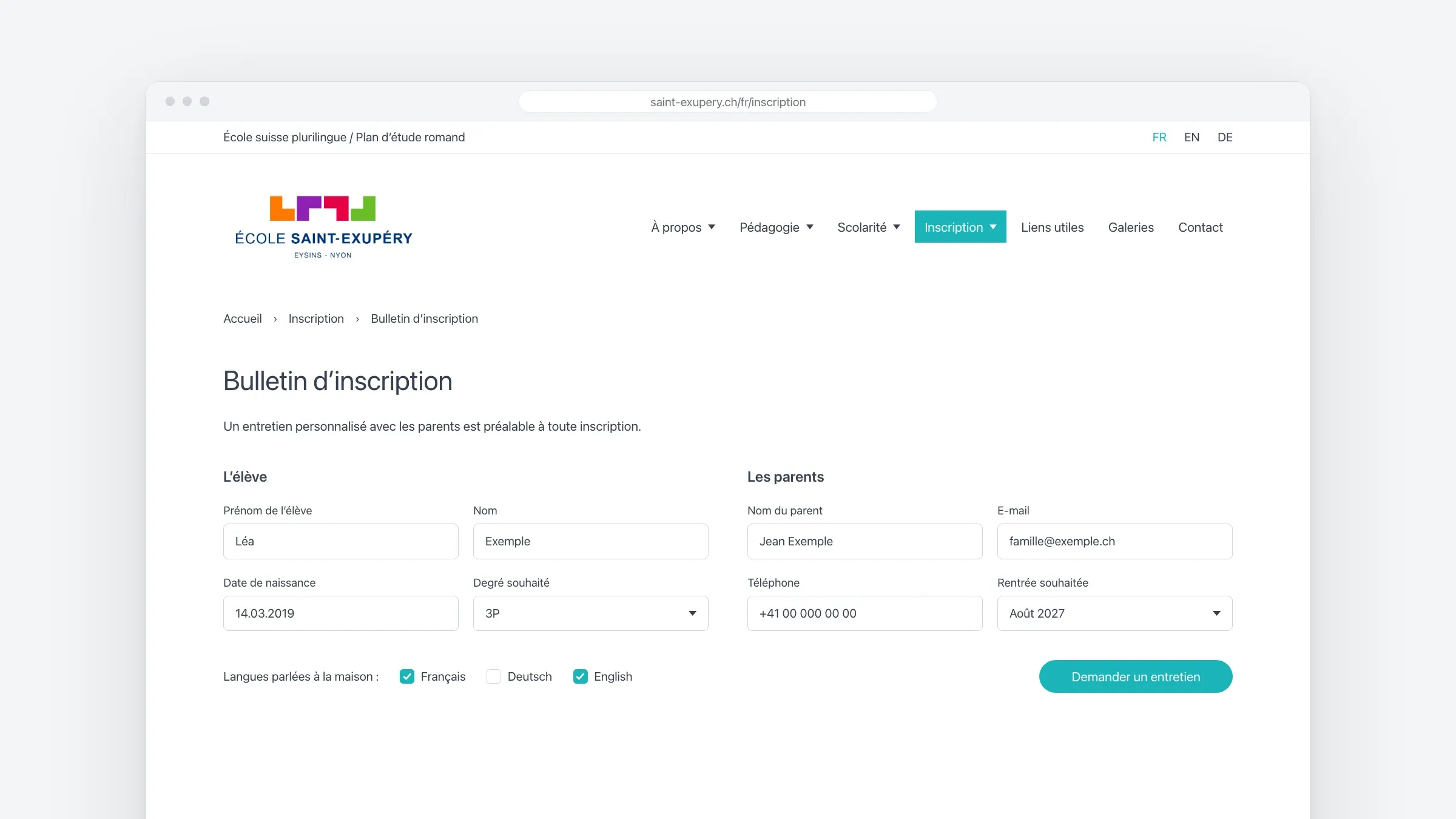This screenshot has width=1456, height=819.
Task: Uncheck the Français checkbox
Action: 407,676
